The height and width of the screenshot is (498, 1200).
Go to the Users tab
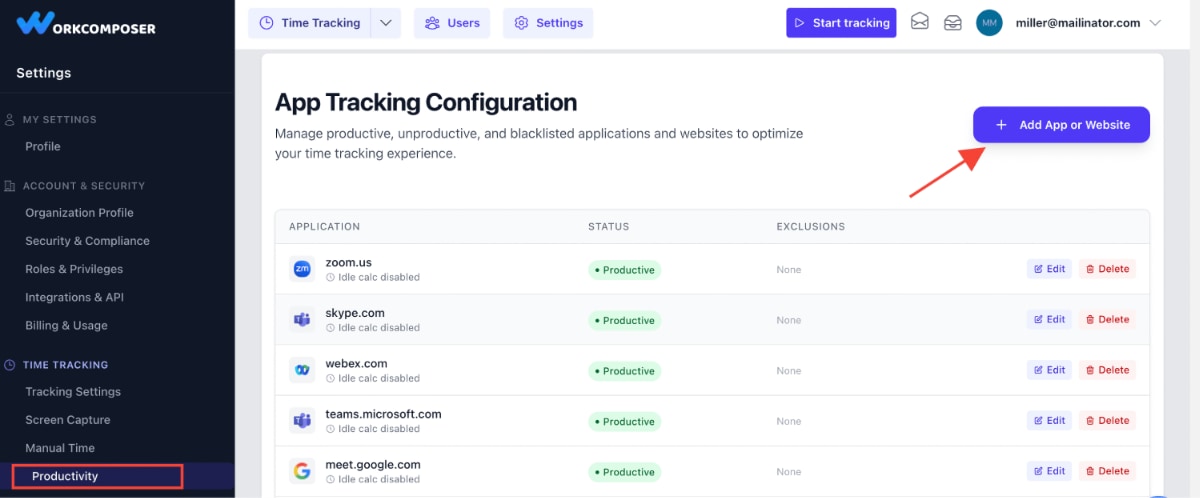click(x=452, y=23)
